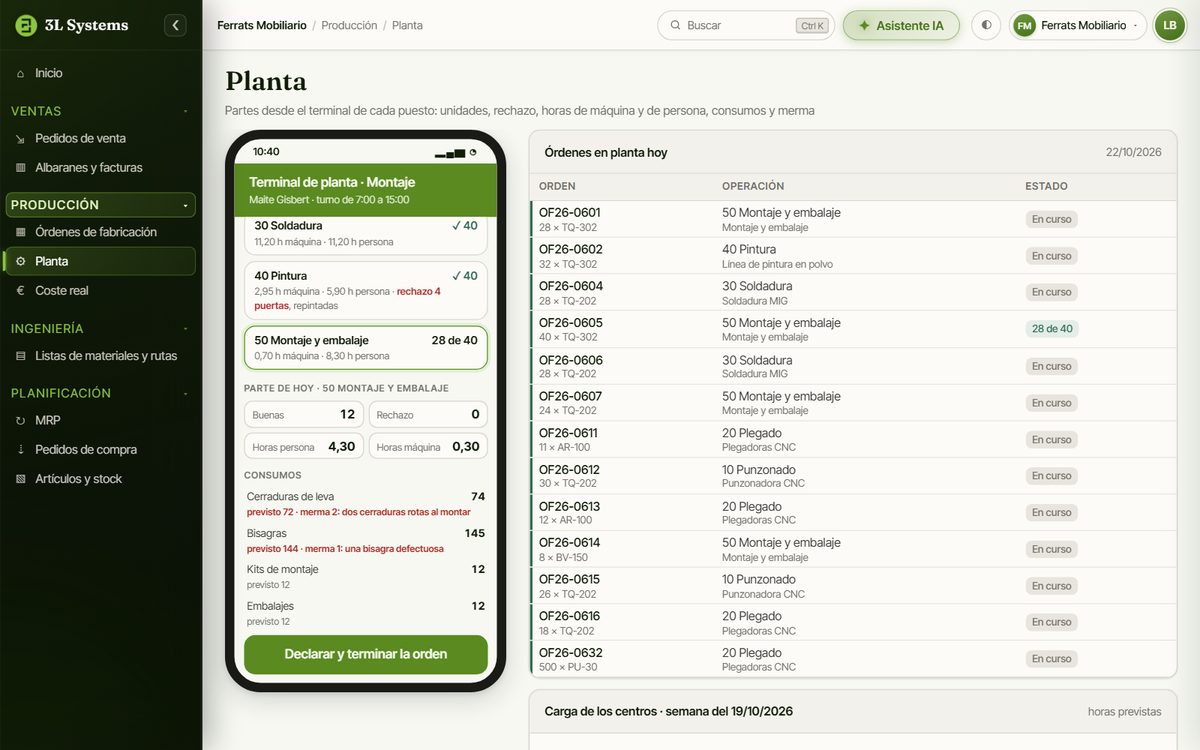Click the euro icon for Coste real
This screenshot has height=750, width=1200.
pyautogui.click(x=21, y=290)
